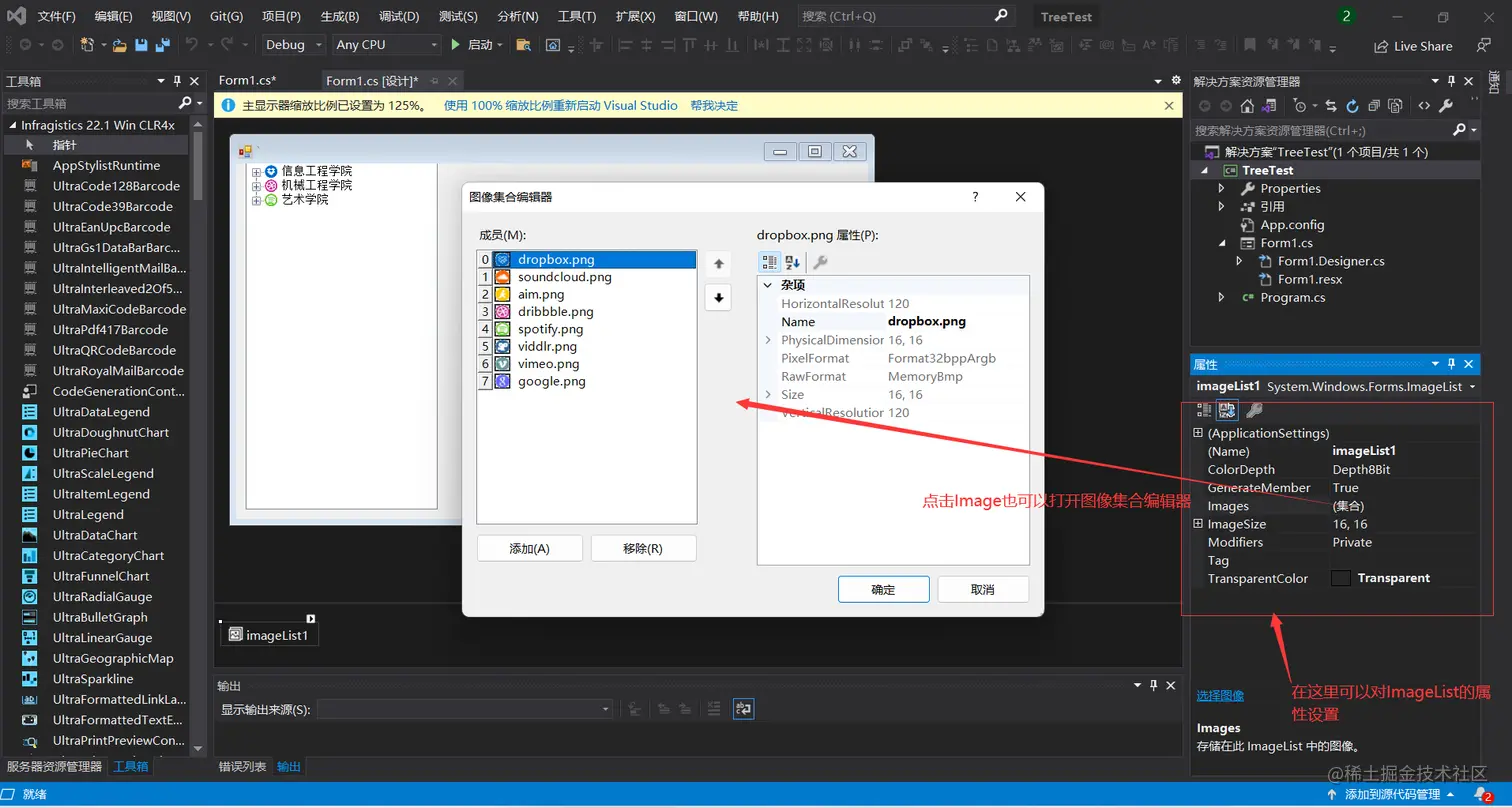Click Undo in the main toolbar
The height and width of the screenshot is (808, 1512).
(x=191, y=45)
